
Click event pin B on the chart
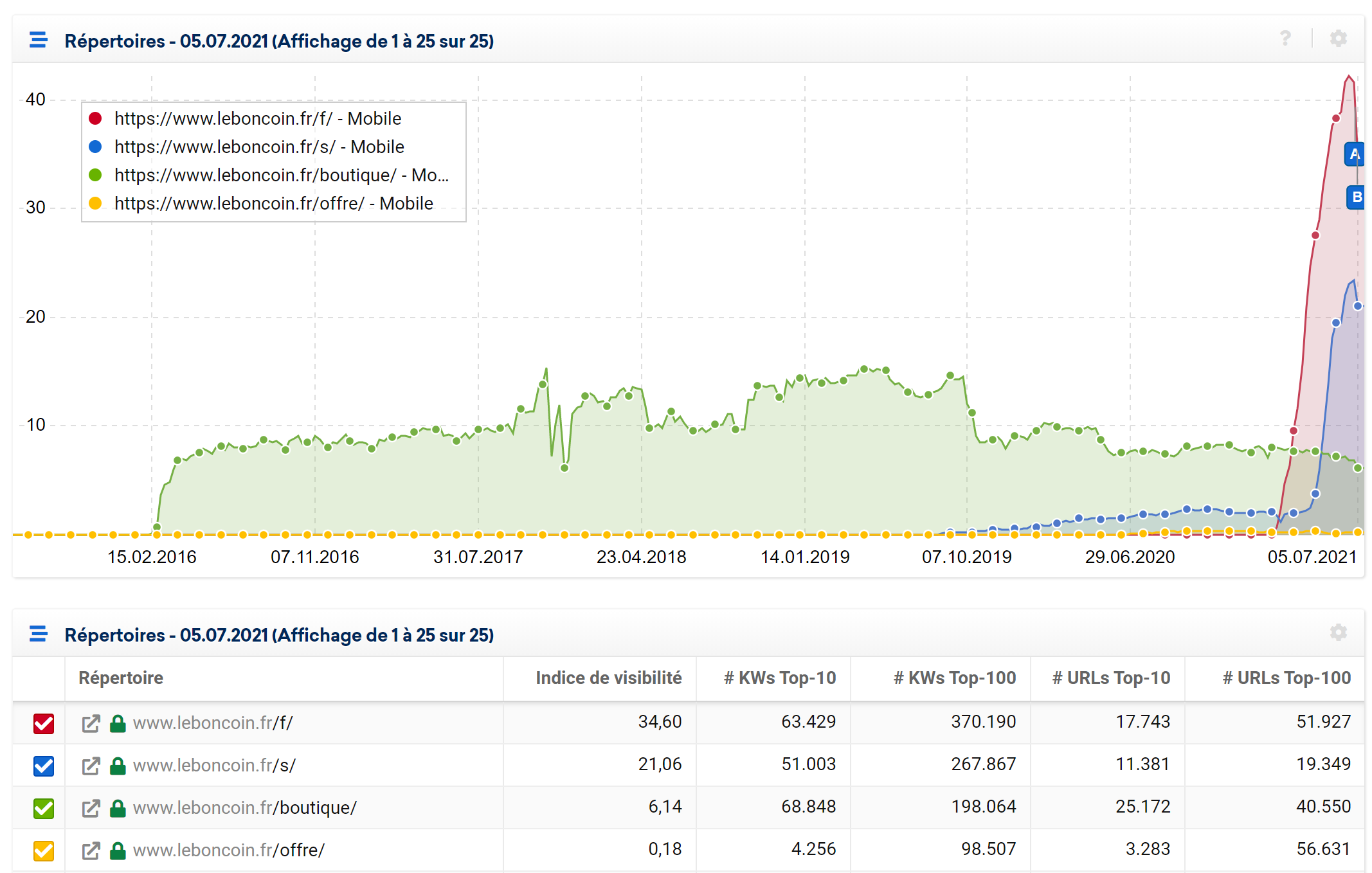(x=1356, y=197)
